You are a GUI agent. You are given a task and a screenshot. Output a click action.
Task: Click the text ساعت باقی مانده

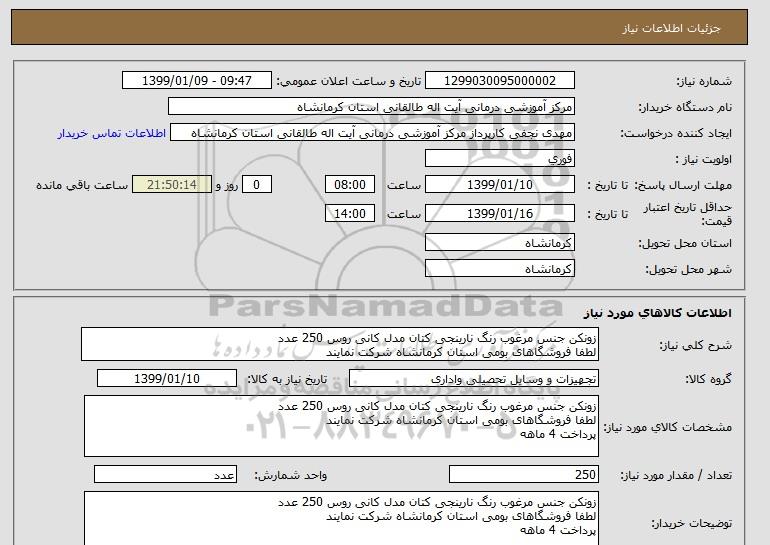(82, 185)
